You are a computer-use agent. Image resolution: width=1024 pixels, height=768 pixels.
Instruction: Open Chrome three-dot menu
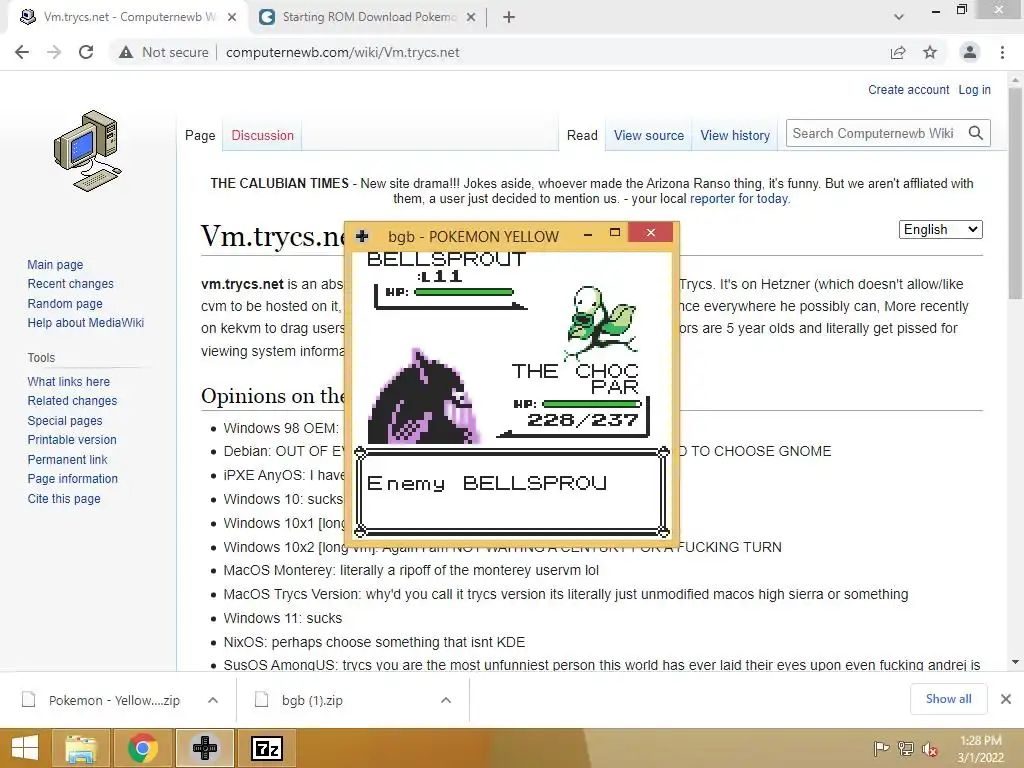(x=1002, y=52)
